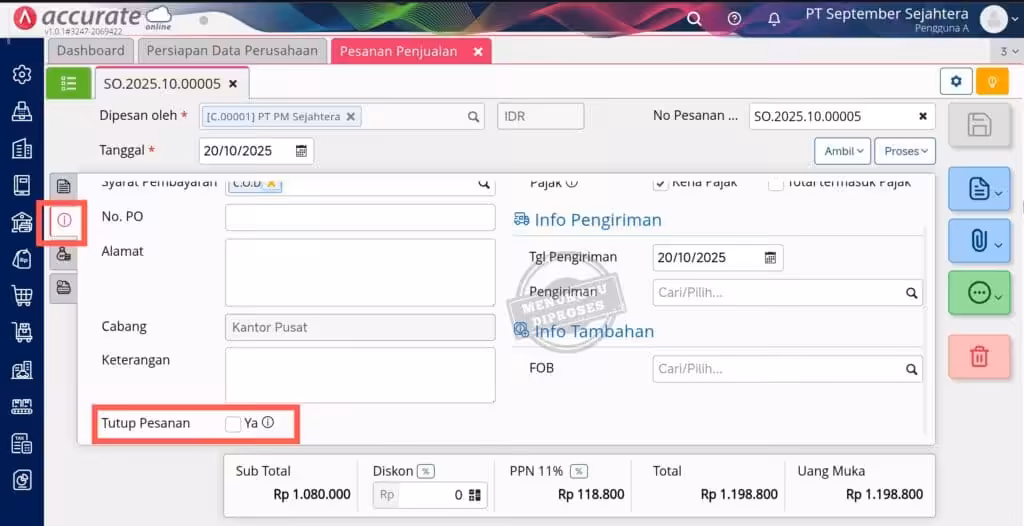Click the green list view button
The image size is (1024, 526).
click(68, 83)
